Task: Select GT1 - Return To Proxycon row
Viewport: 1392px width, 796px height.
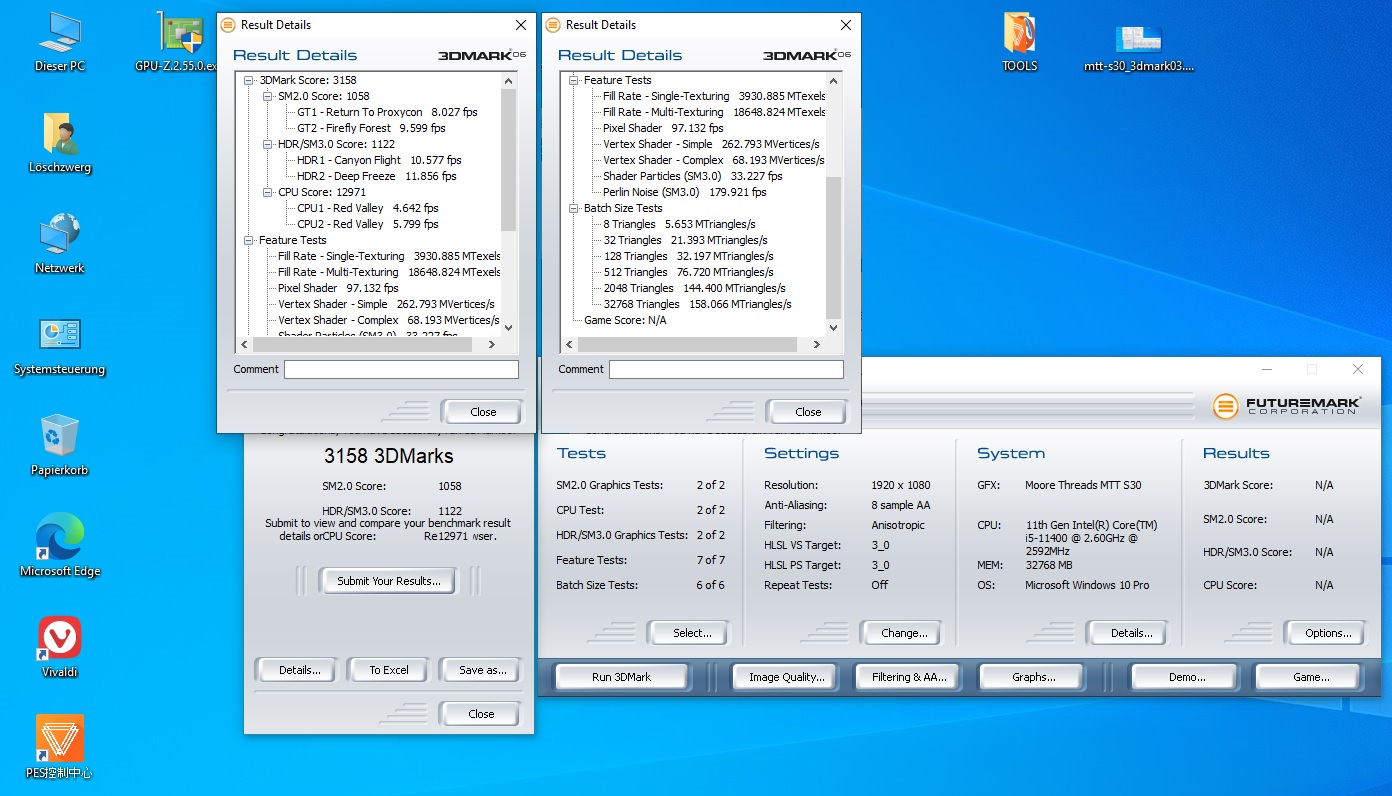Action: pyautogui.click(x=387, y=112)
